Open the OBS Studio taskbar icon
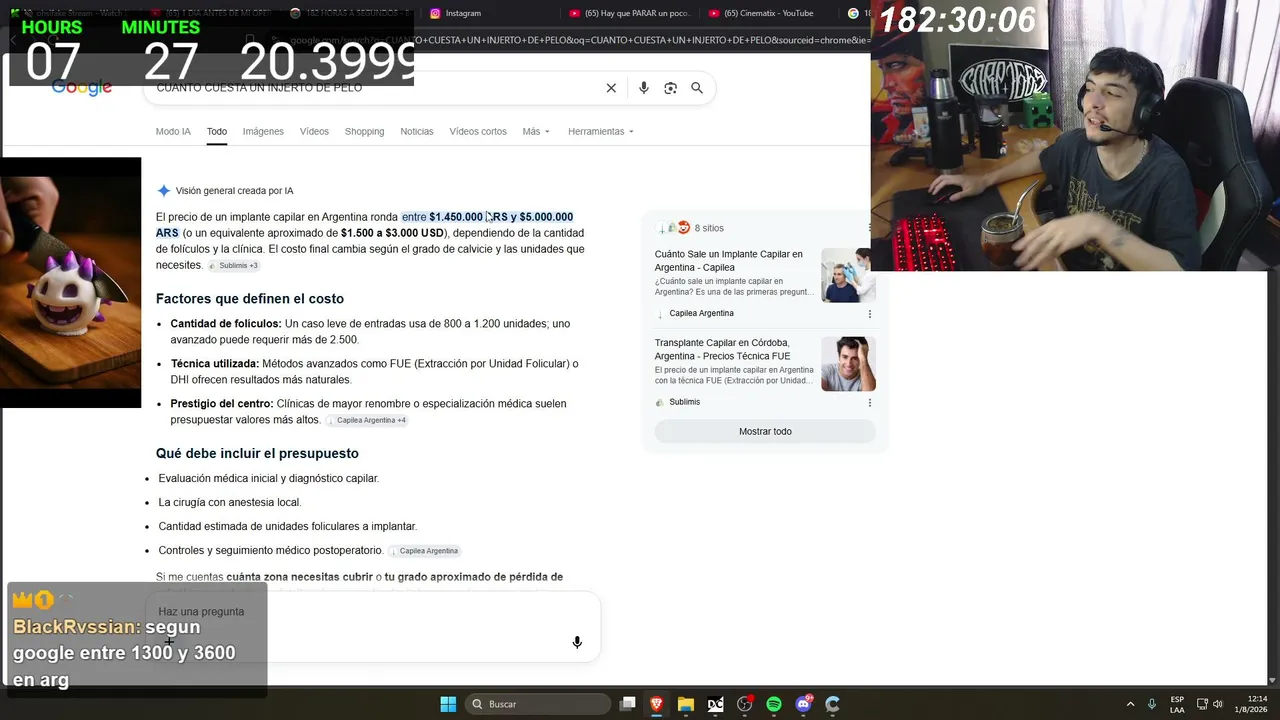 745,704
